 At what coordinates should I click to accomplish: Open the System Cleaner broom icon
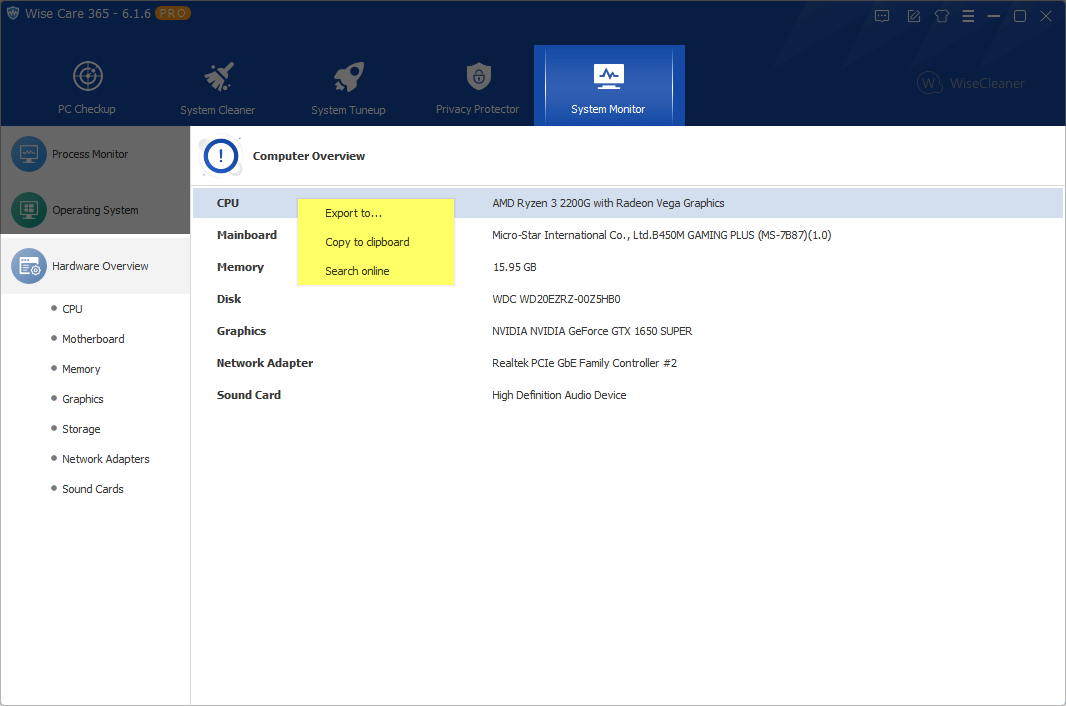(x=219, y=77)
